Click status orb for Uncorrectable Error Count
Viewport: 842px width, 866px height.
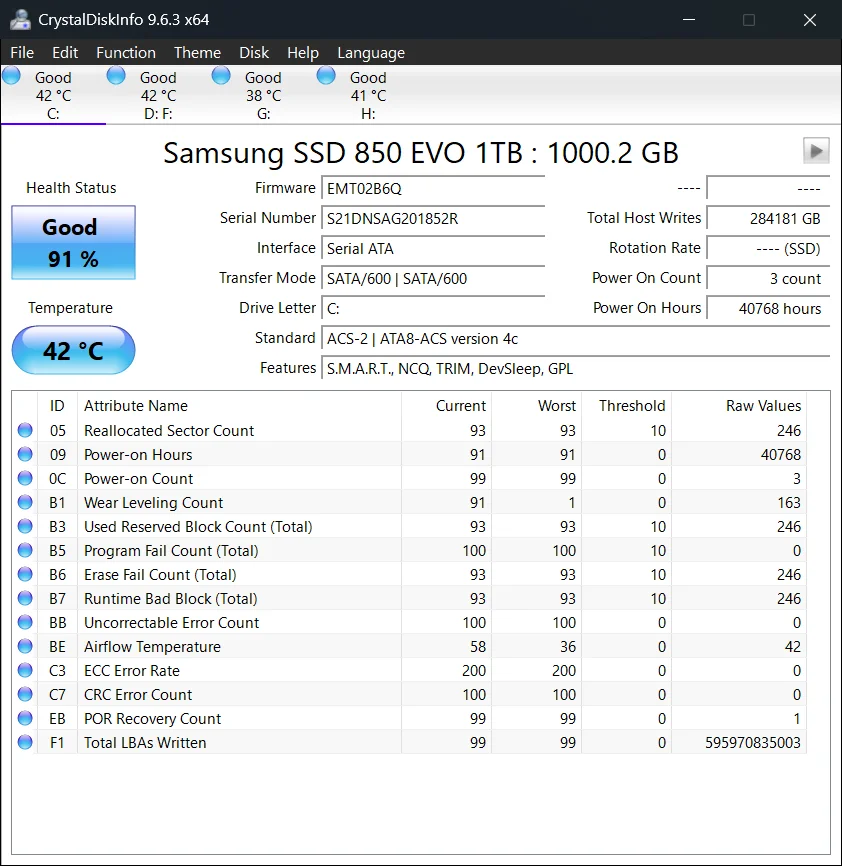tap(25, 622)
